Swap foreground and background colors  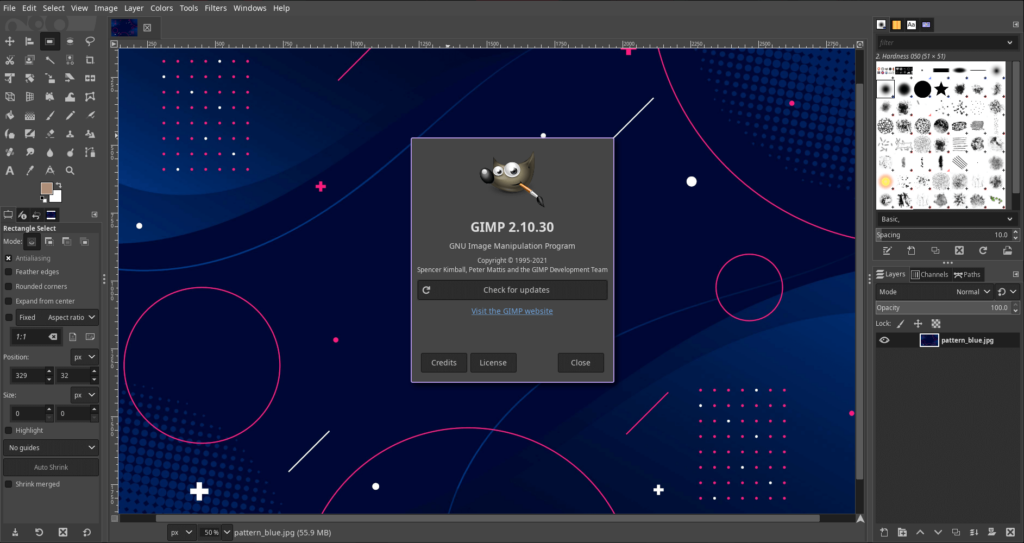(x=59, y=186)
